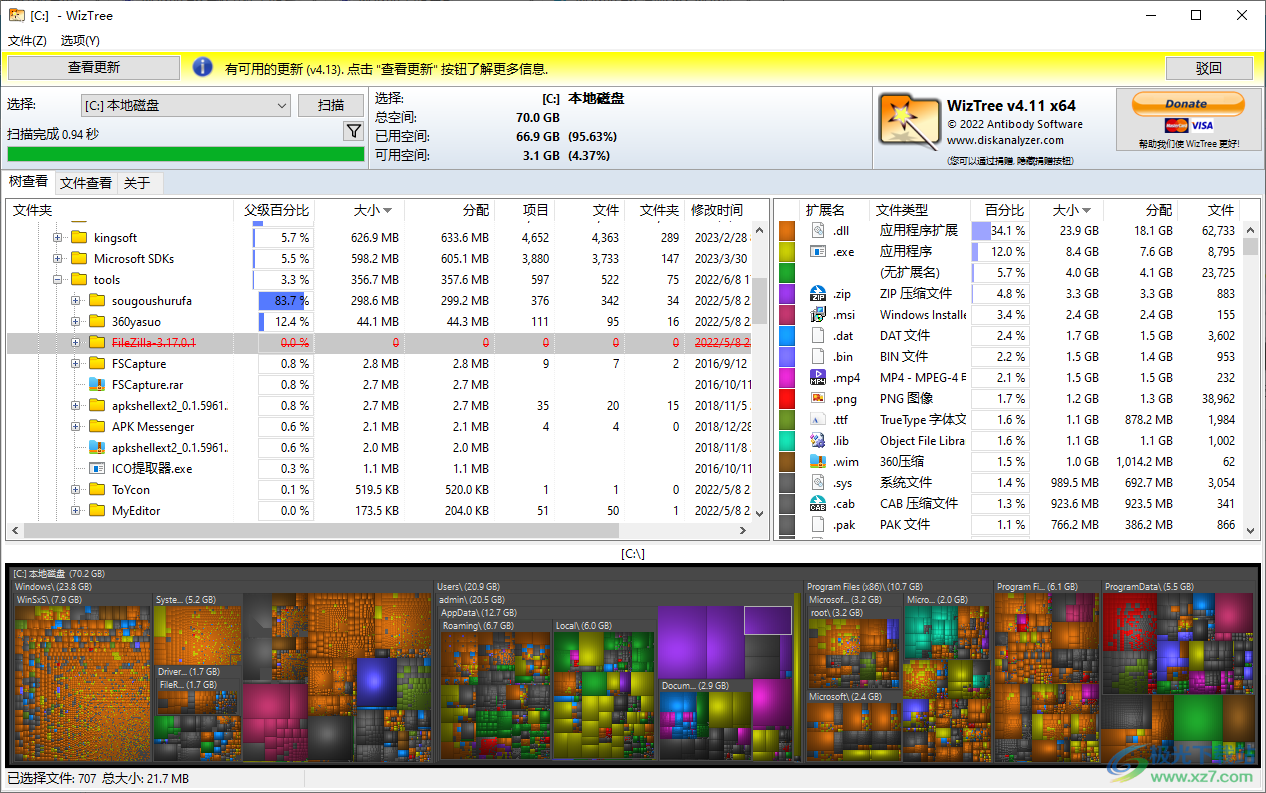Click the .png image icon
The image size is (1266, 793).
pyautogui.click(x=817, y=398)
